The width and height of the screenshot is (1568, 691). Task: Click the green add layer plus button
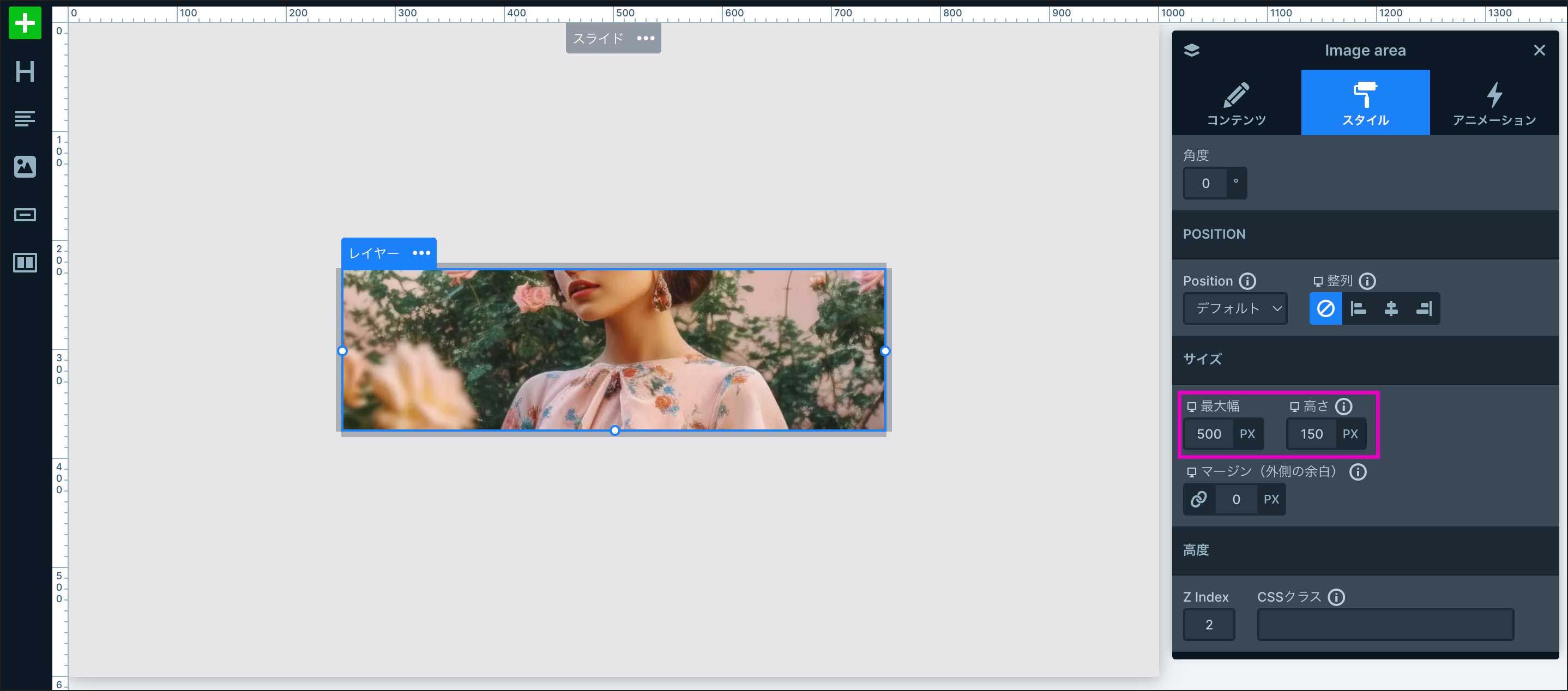tap(25, 23)
